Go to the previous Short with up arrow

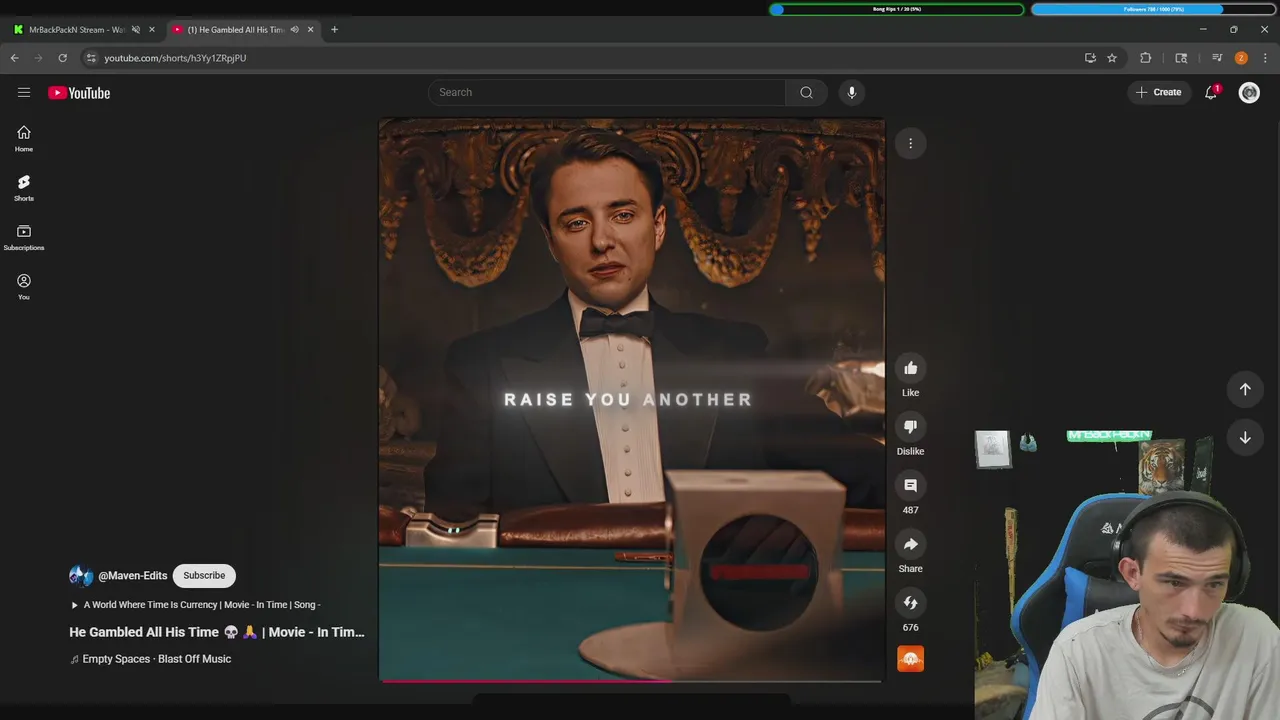click(1245, 389)
